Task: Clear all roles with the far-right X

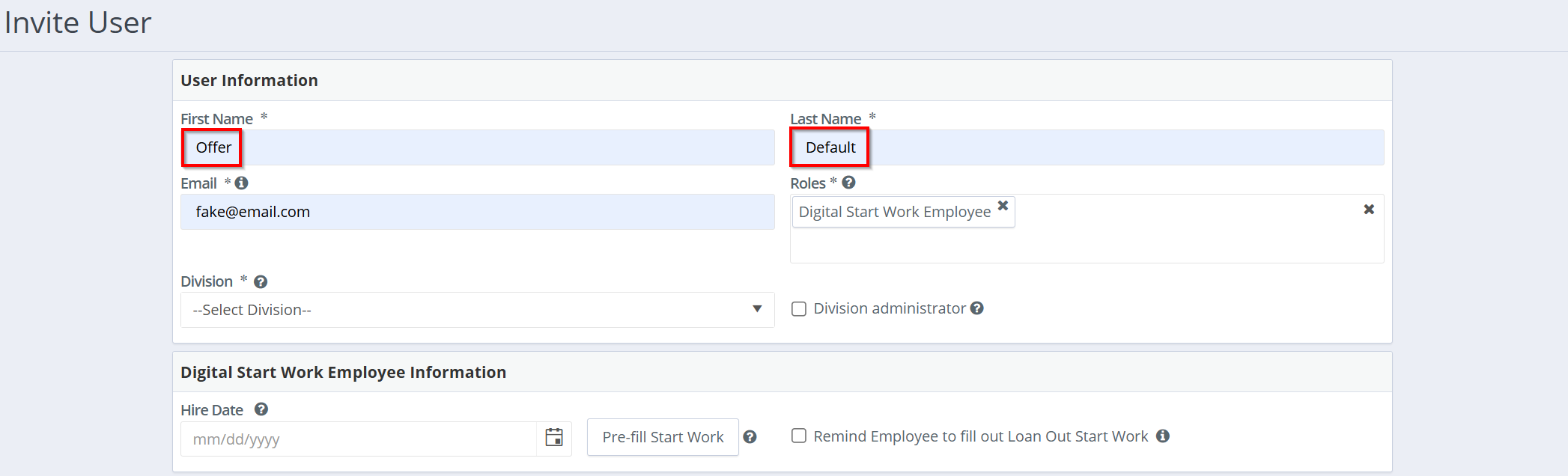Action: pos(1368,210)
